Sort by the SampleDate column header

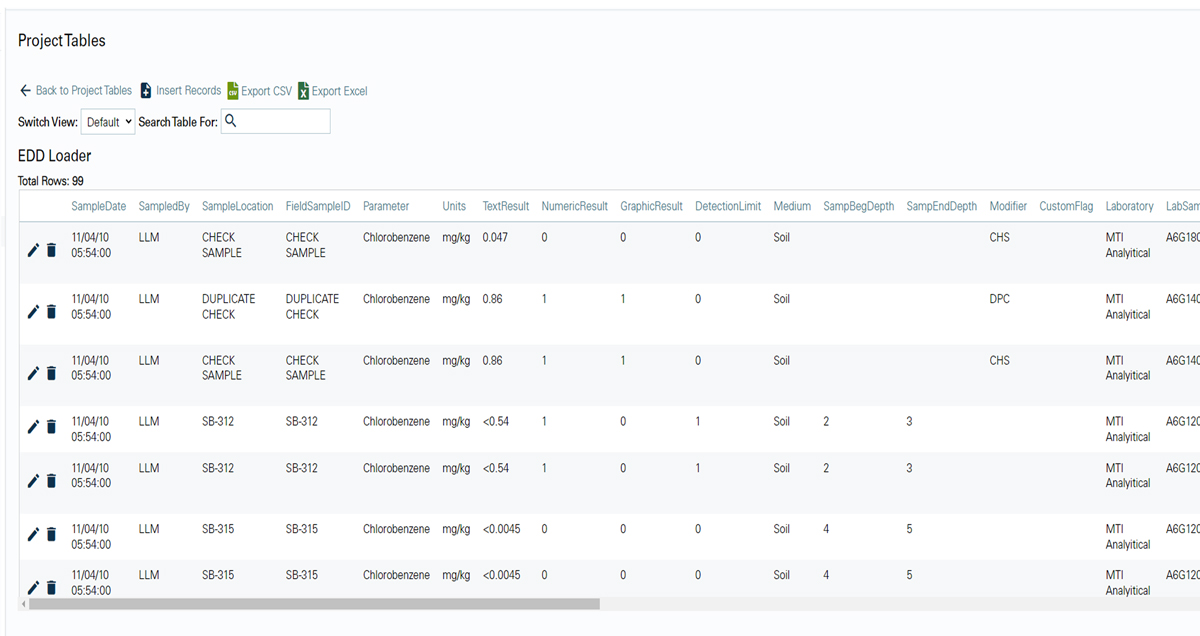[98, 206]
